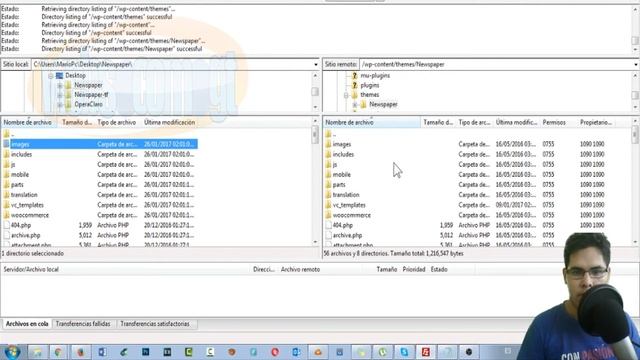Screen dimensions: 640x360
Task: Click the Archivo remoto column header in queue
Action: coord(300,269)
